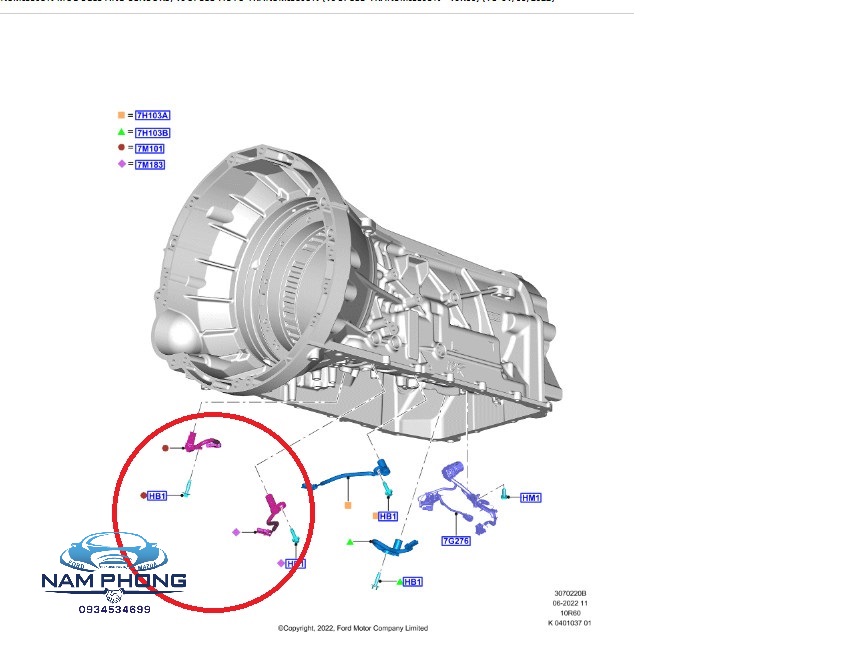842x649 pixels.
Task: Open part label 7M183 in the legend
Action: (150, 165)
